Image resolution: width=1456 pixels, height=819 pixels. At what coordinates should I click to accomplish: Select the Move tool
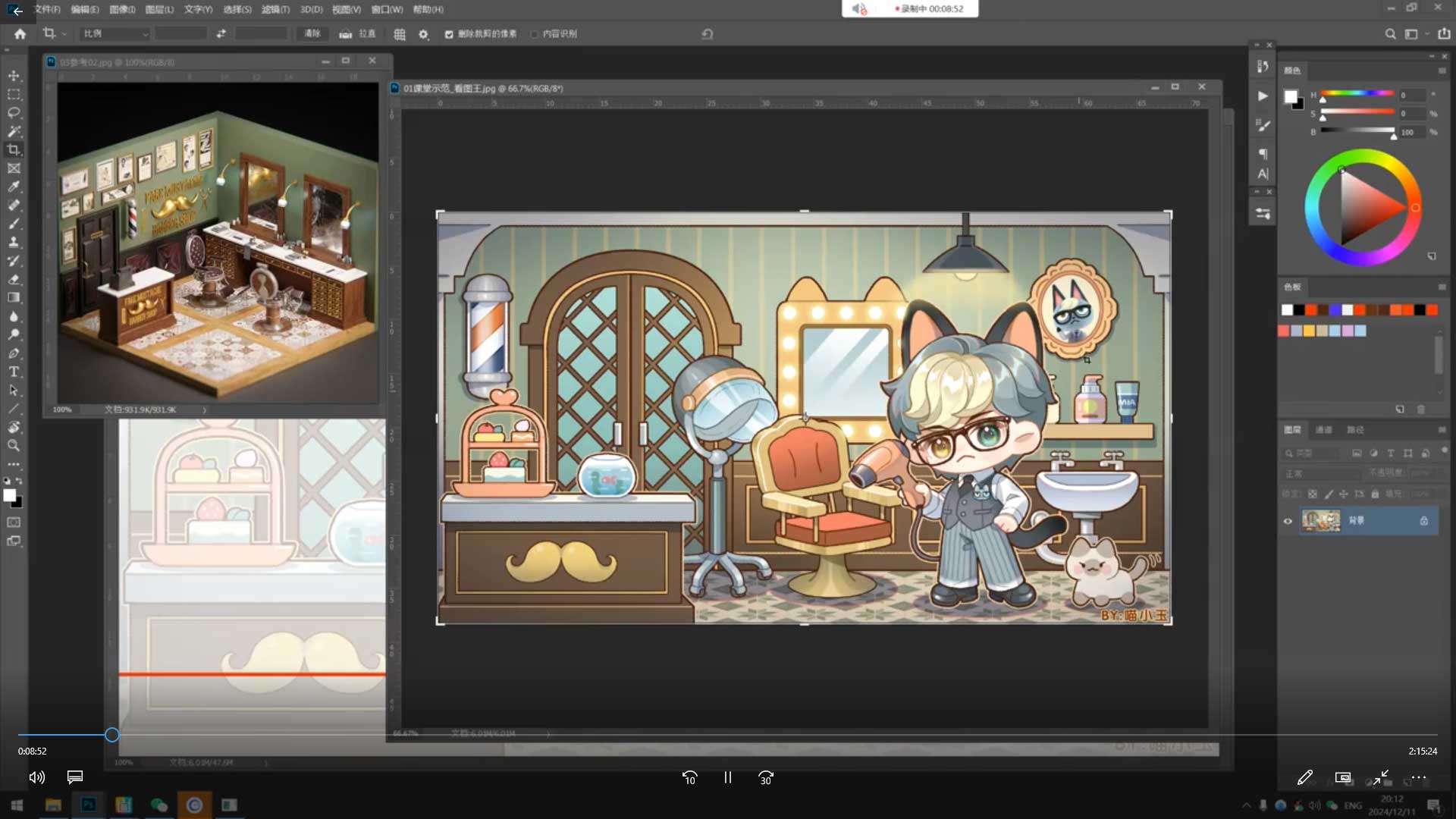(x=14, y=76)
